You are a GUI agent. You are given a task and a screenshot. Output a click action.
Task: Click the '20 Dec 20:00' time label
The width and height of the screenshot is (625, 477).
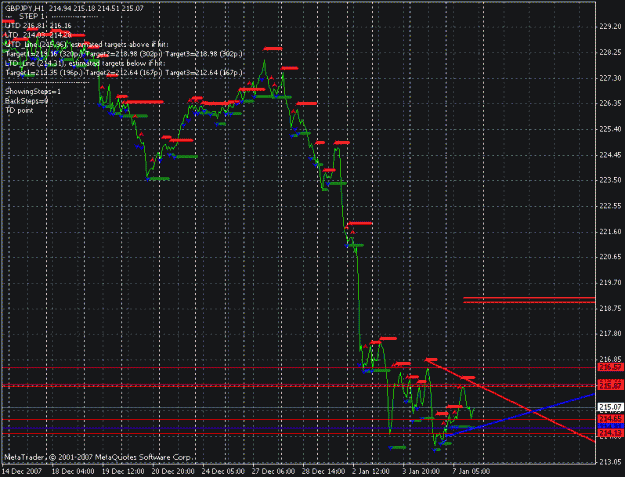(173, 471)
